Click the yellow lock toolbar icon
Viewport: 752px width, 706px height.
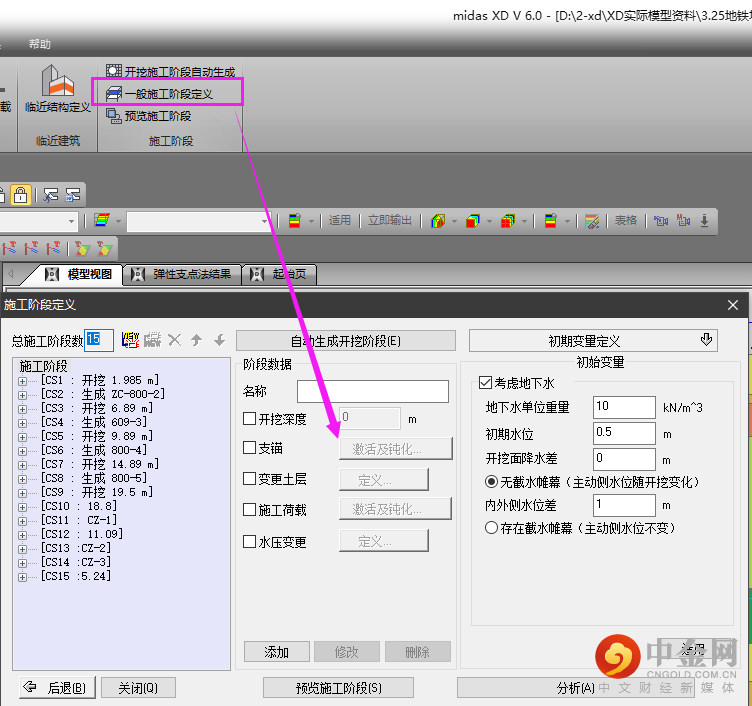[20, 194]
